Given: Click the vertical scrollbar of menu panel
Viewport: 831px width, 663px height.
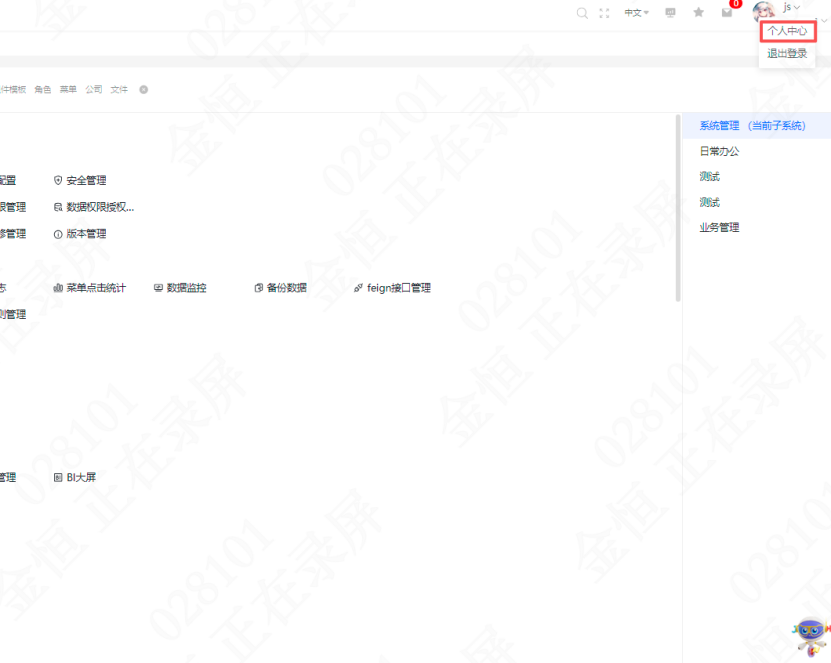Looking at the screenshot, I should pos(678,208).
